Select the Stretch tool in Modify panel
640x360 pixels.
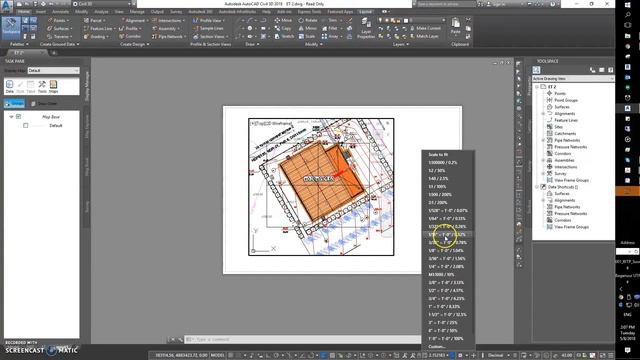[x=284, y=37]
